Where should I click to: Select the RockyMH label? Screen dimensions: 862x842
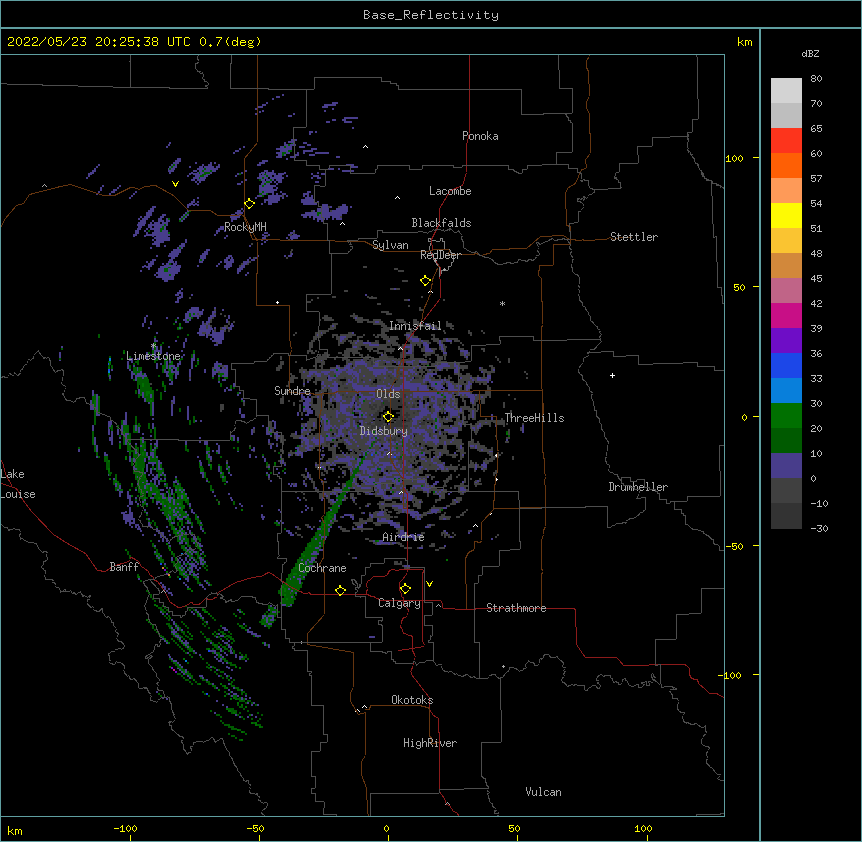245,227
